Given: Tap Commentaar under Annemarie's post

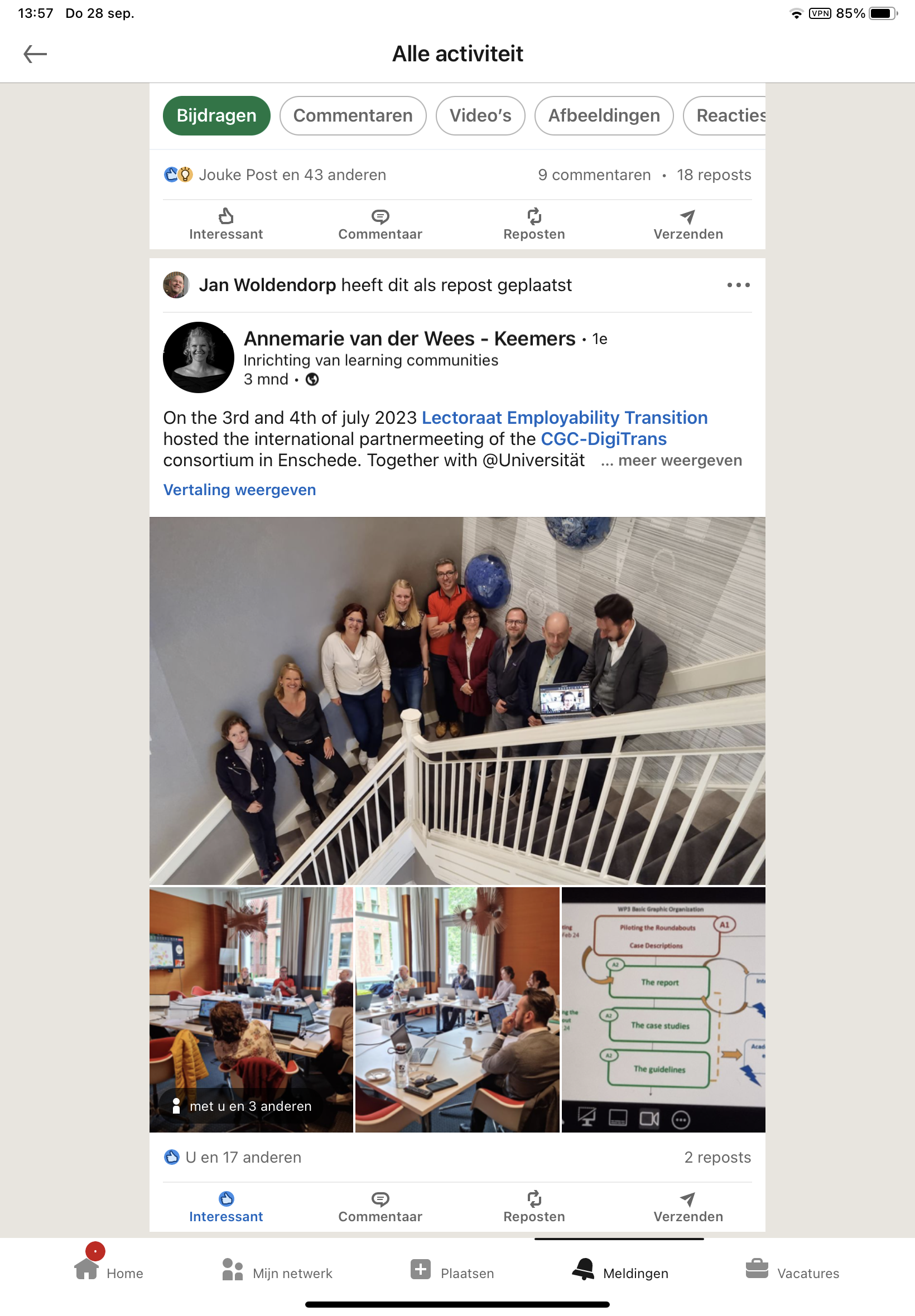Looking at the screenshot, I should tap(380, 1207).
